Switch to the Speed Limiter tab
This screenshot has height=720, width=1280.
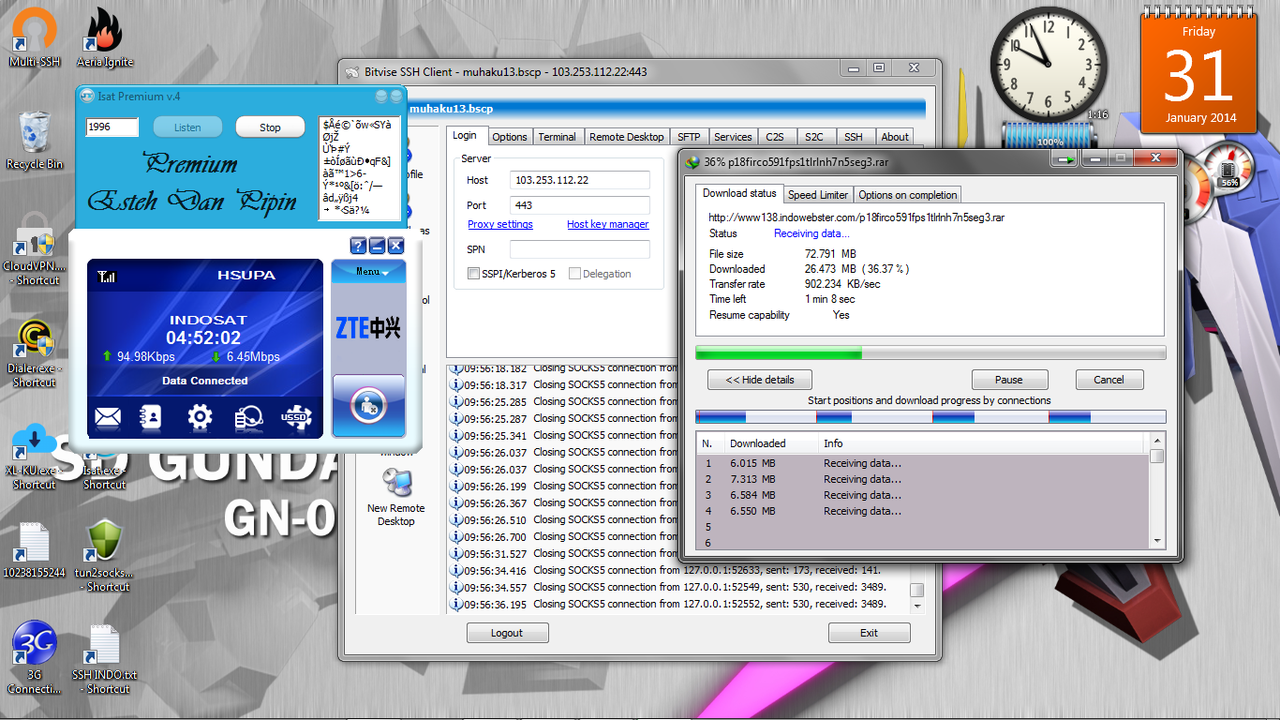tap(818, 195)
